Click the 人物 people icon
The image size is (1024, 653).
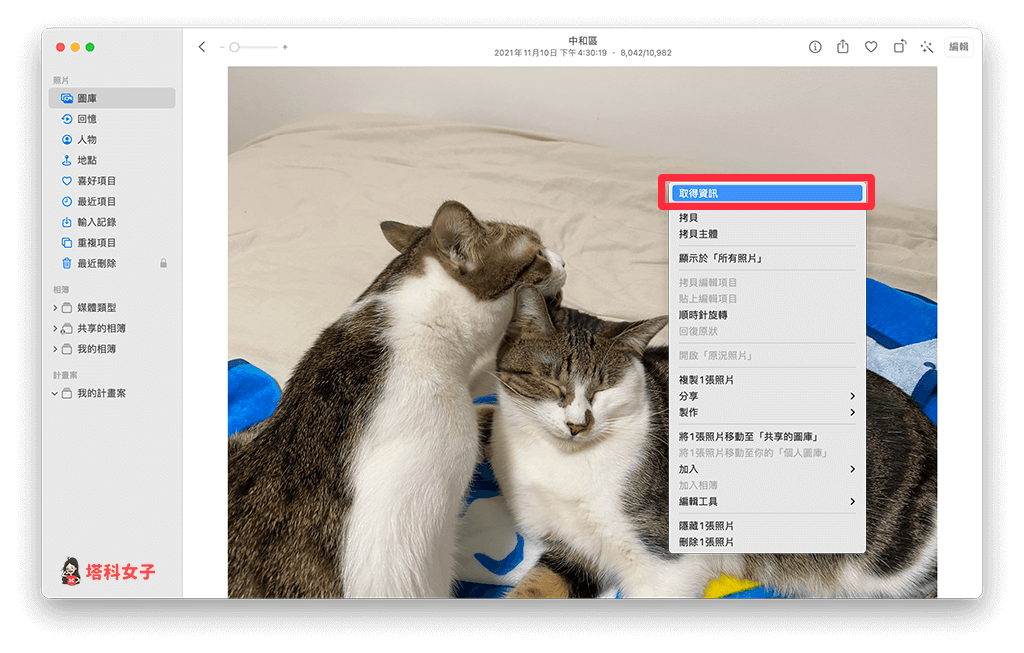click(67, 140)
